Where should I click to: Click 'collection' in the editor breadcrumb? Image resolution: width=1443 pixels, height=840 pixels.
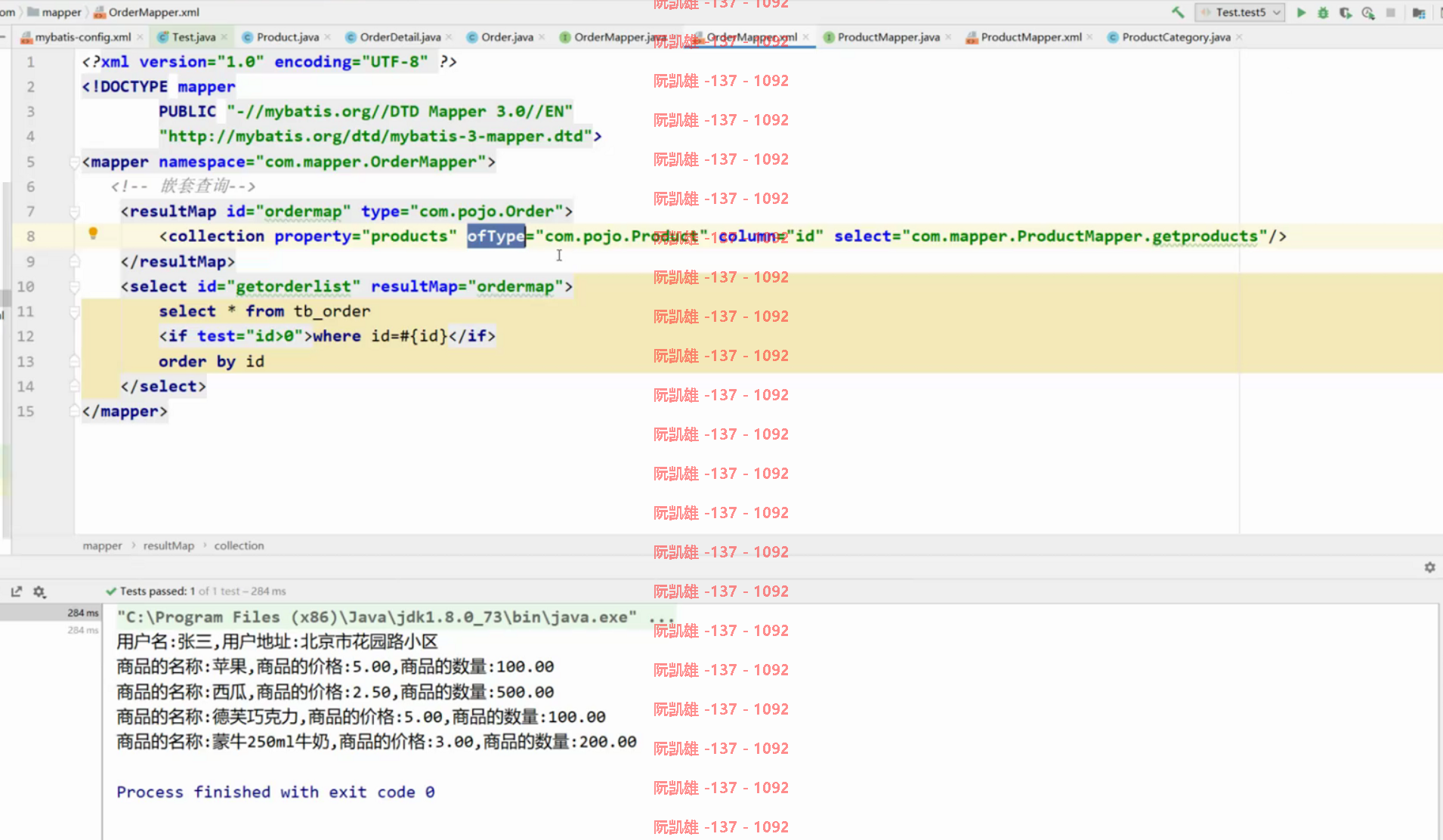pyautogui.click(x=239, y=545)
